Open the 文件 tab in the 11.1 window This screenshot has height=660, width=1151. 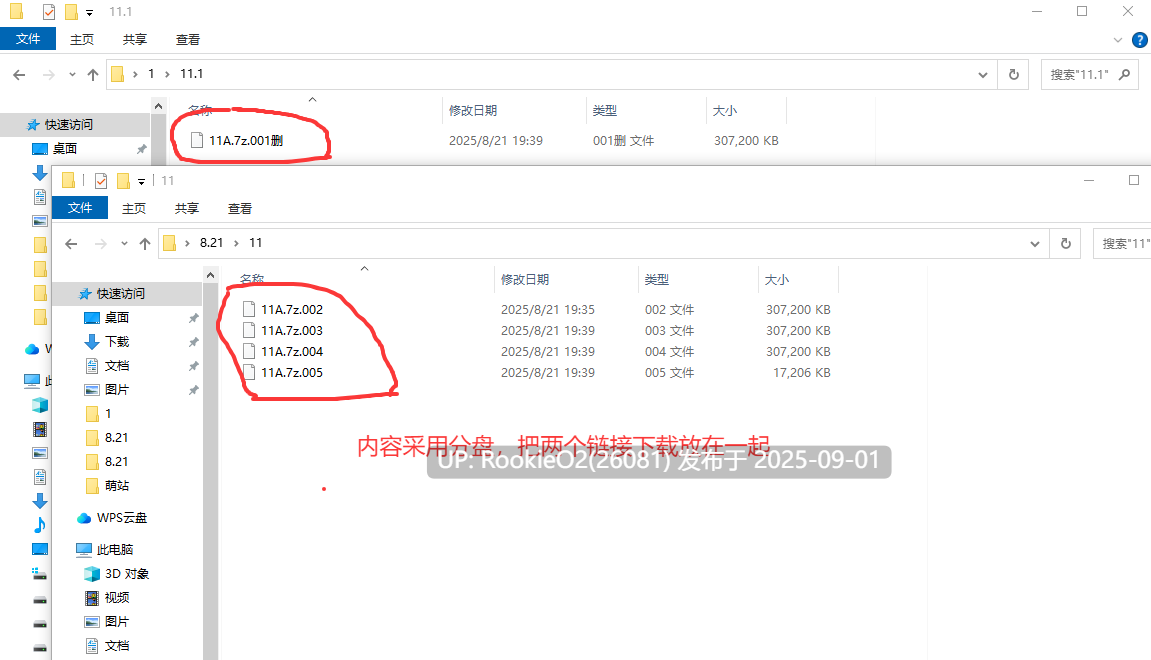[28, 39]
